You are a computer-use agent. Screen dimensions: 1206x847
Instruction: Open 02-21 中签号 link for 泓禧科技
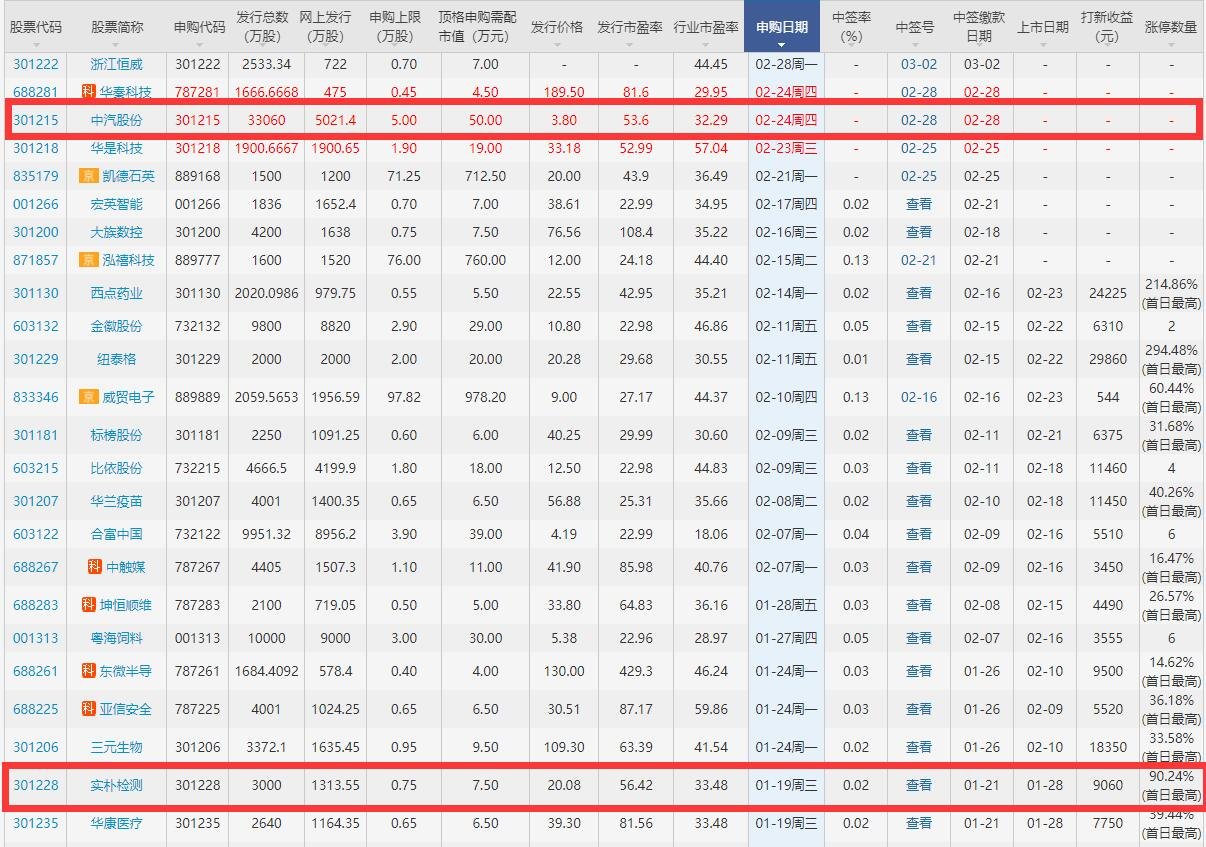pyautogui.click(x=919, y=260)
